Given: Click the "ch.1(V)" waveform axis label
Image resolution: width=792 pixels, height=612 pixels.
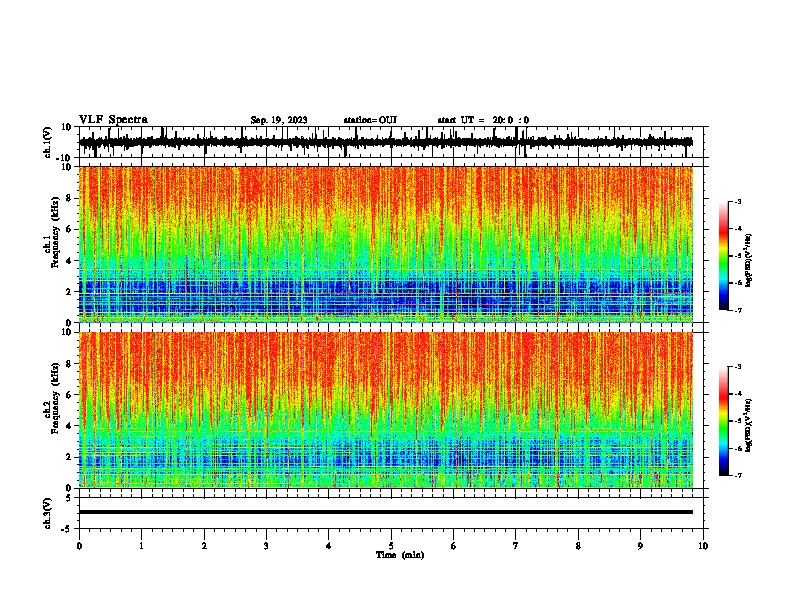Looking at the screenshot, I should 47,142.
